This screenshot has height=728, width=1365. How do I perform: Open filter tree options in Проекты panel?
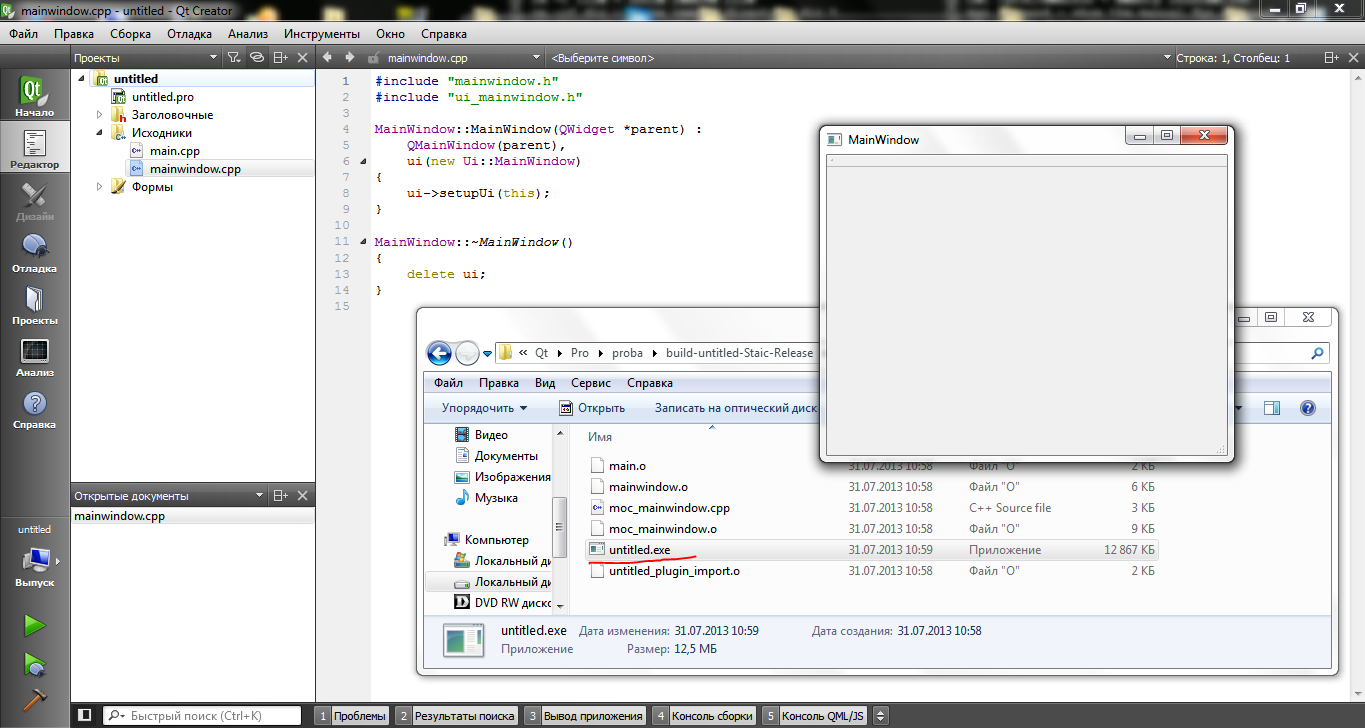pyautogui.click(x=234, y=58)
